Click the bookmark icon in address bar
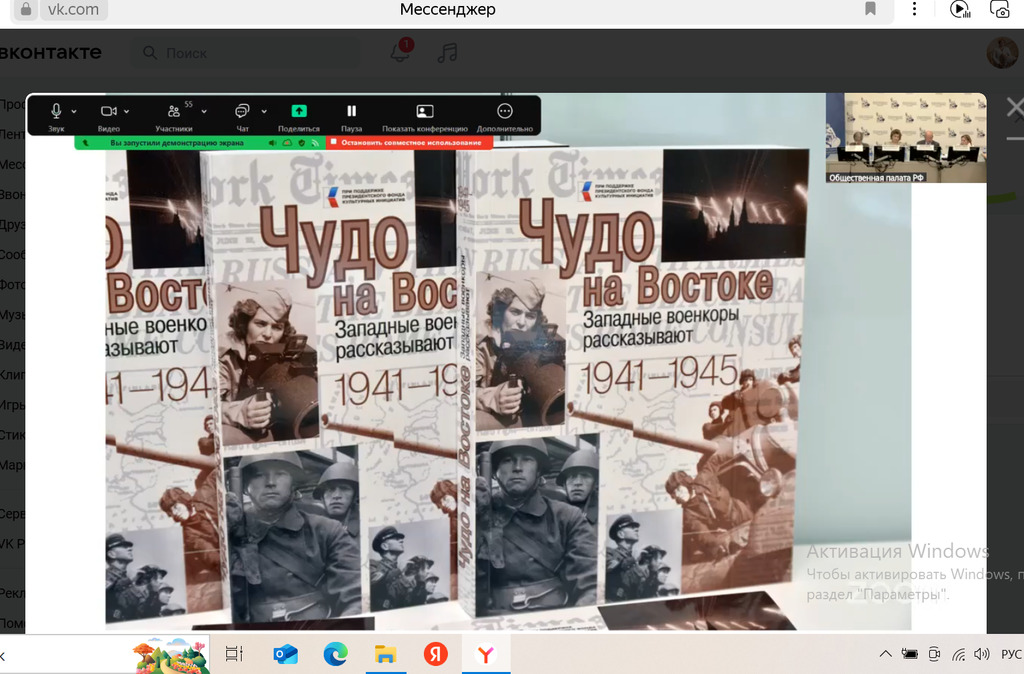This screenshot has height=674, width=1024. coord(870,10)
